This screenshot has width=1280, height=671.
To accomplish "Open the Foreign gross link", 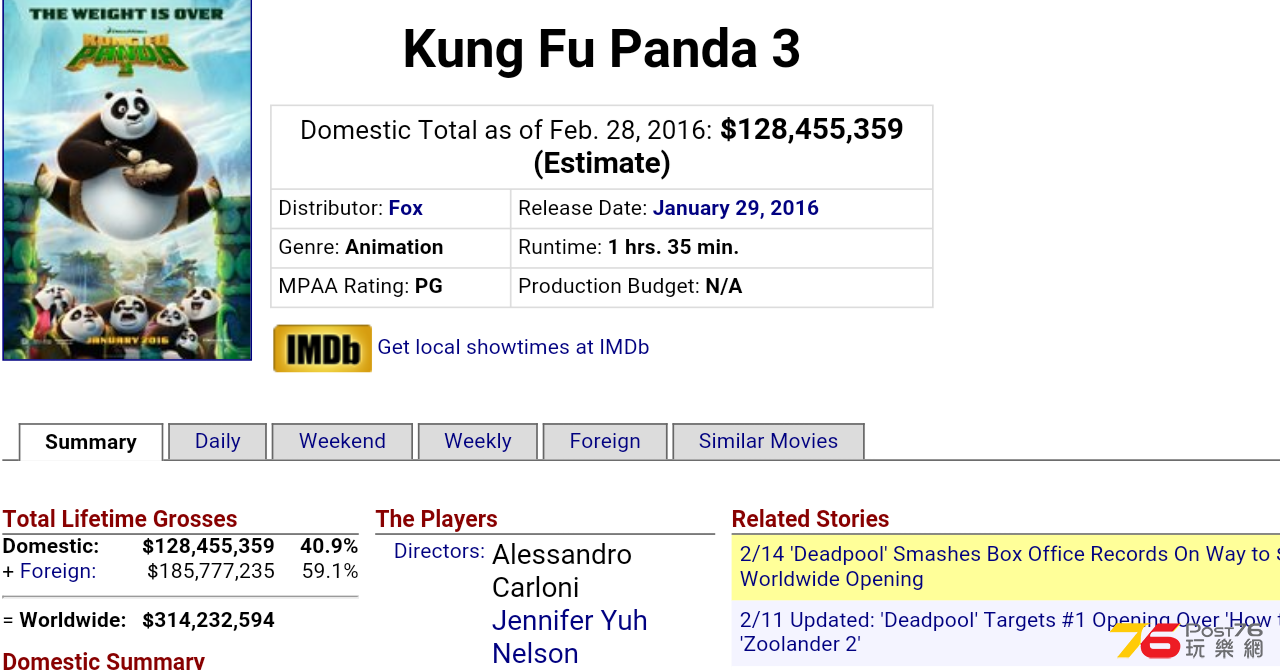I will 58,571.
